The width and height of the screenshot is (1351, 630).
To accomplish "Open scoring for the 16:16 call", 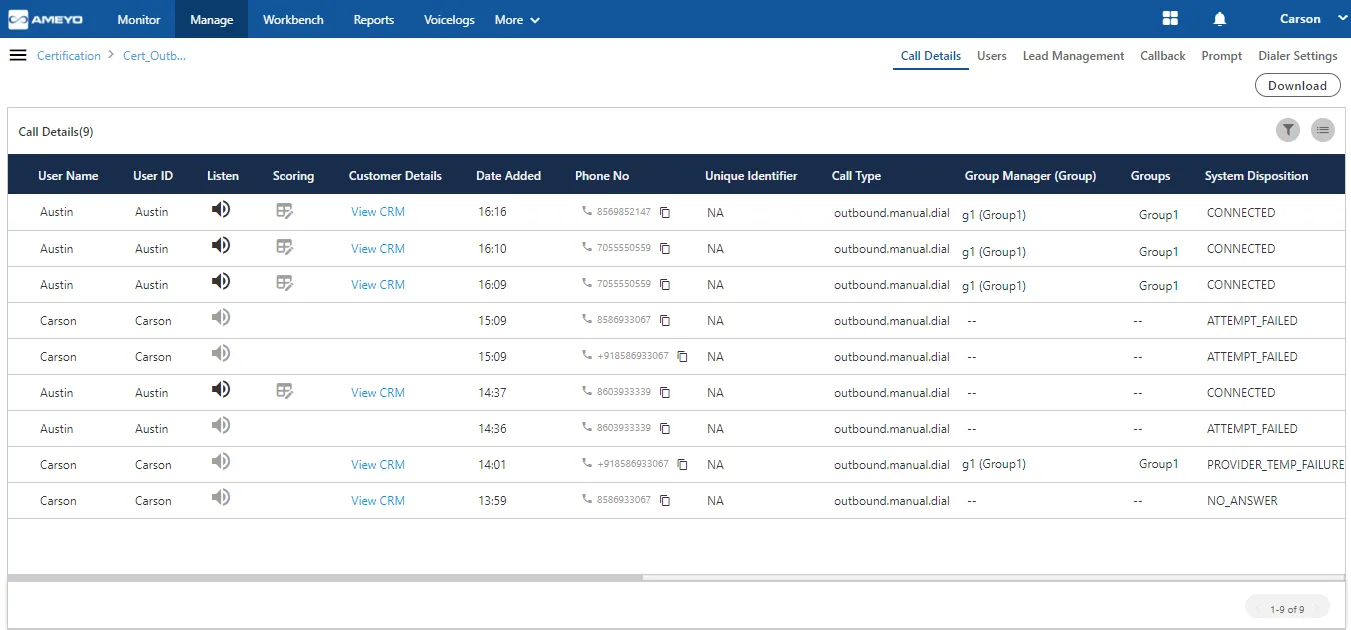I will click(285, 211).
